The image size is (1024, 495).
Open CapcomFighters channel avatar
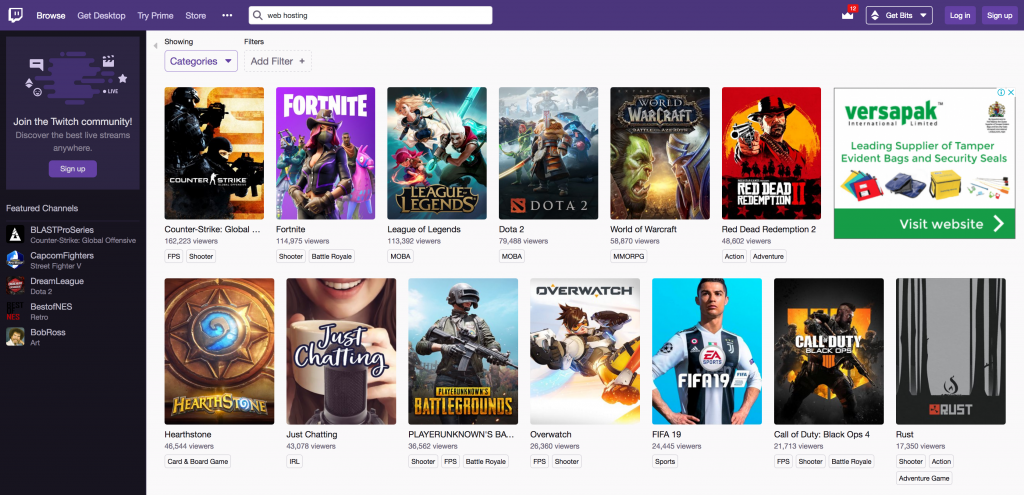(15, 260)
